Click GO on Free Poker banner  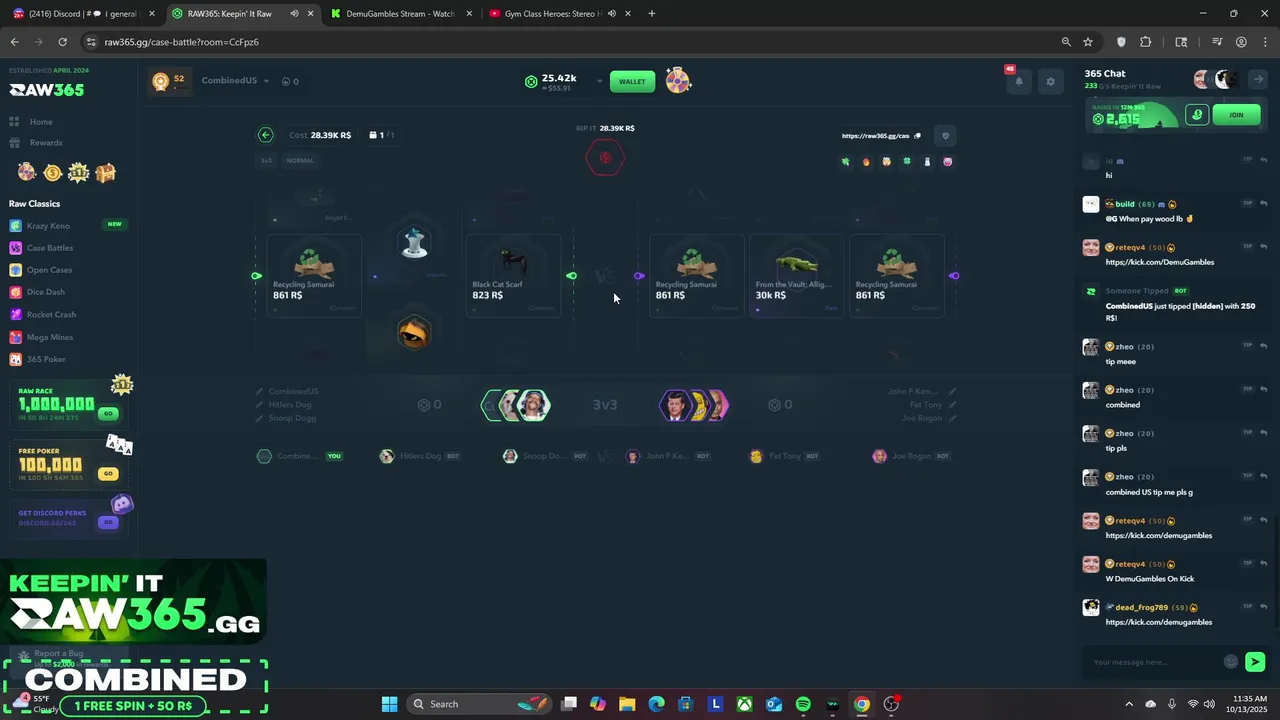108,473
